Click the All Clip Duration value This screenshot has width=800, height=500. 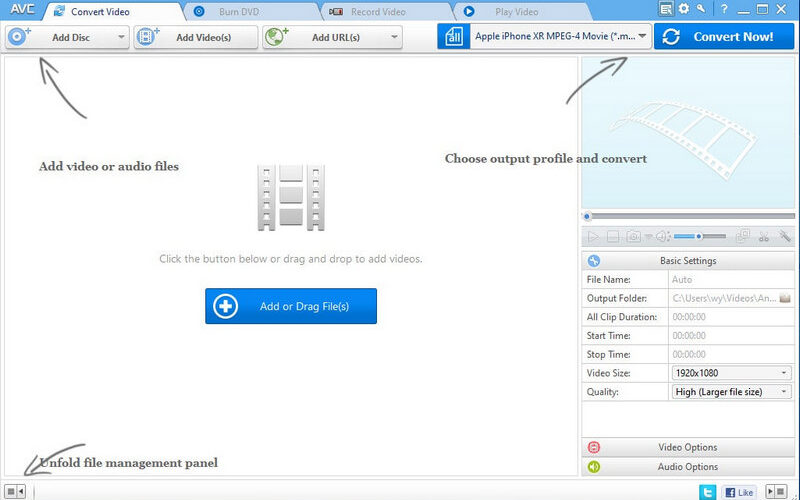(731, 317)
